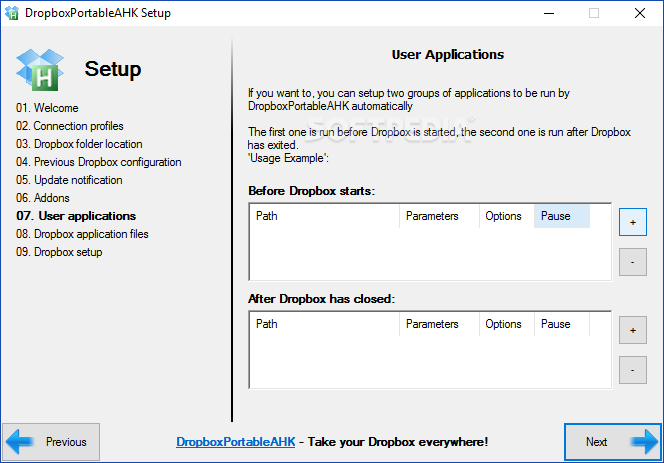Click the Previous button

click(51, 442)
